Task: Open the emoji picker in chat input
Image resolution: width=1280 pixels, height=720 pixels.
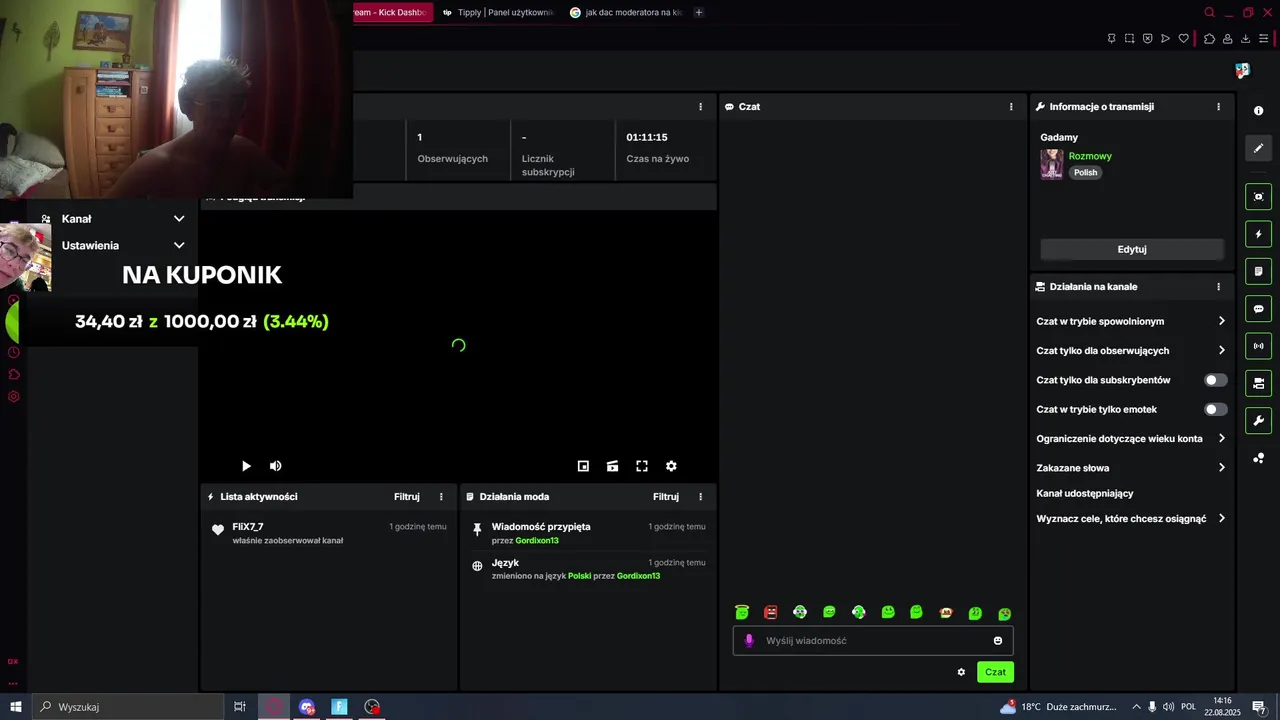Action: (997, 641)
